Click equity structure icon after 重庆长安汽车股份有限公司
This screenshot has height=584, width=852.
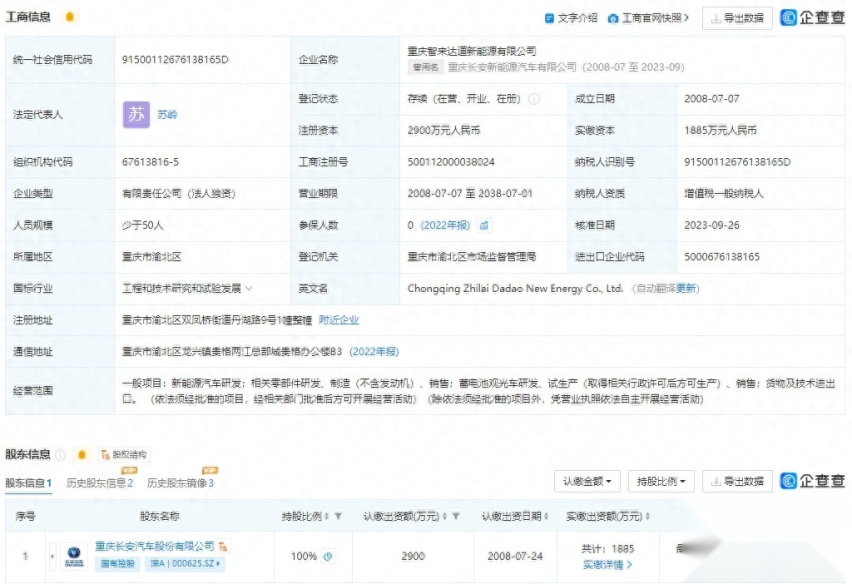click(223, 547)
